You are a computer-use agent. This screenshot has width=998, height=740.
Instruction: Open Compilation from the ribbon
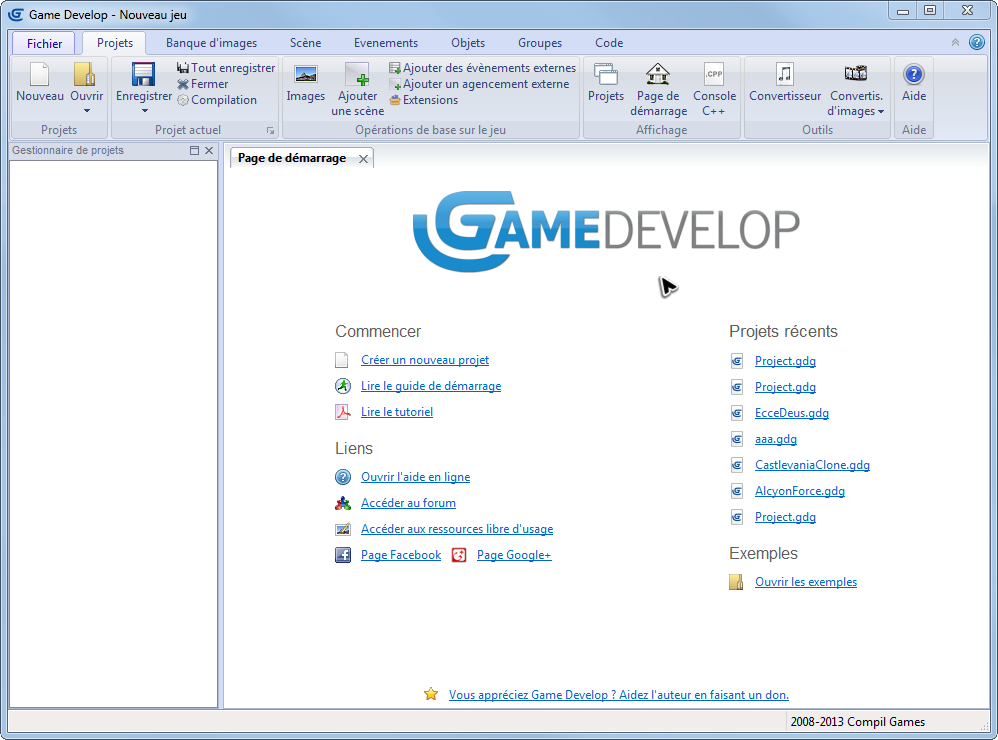[217, 100]
